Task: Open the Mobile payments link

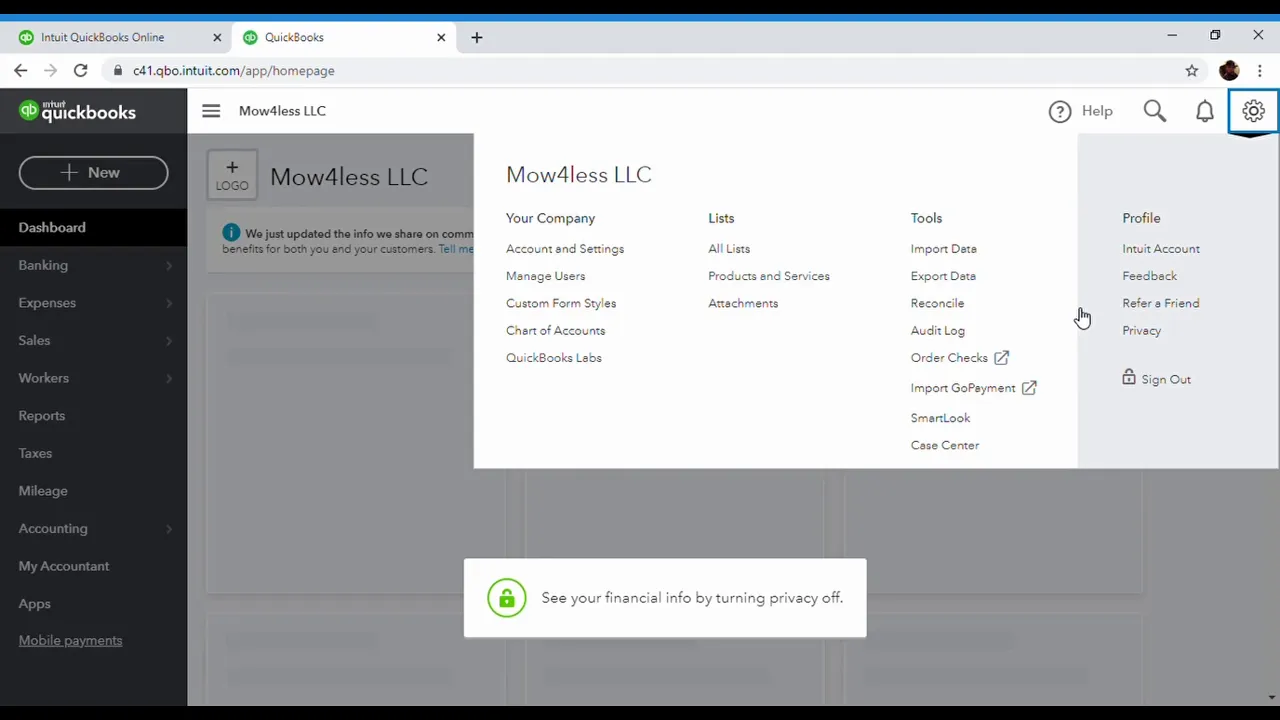Action: [70, 640]
